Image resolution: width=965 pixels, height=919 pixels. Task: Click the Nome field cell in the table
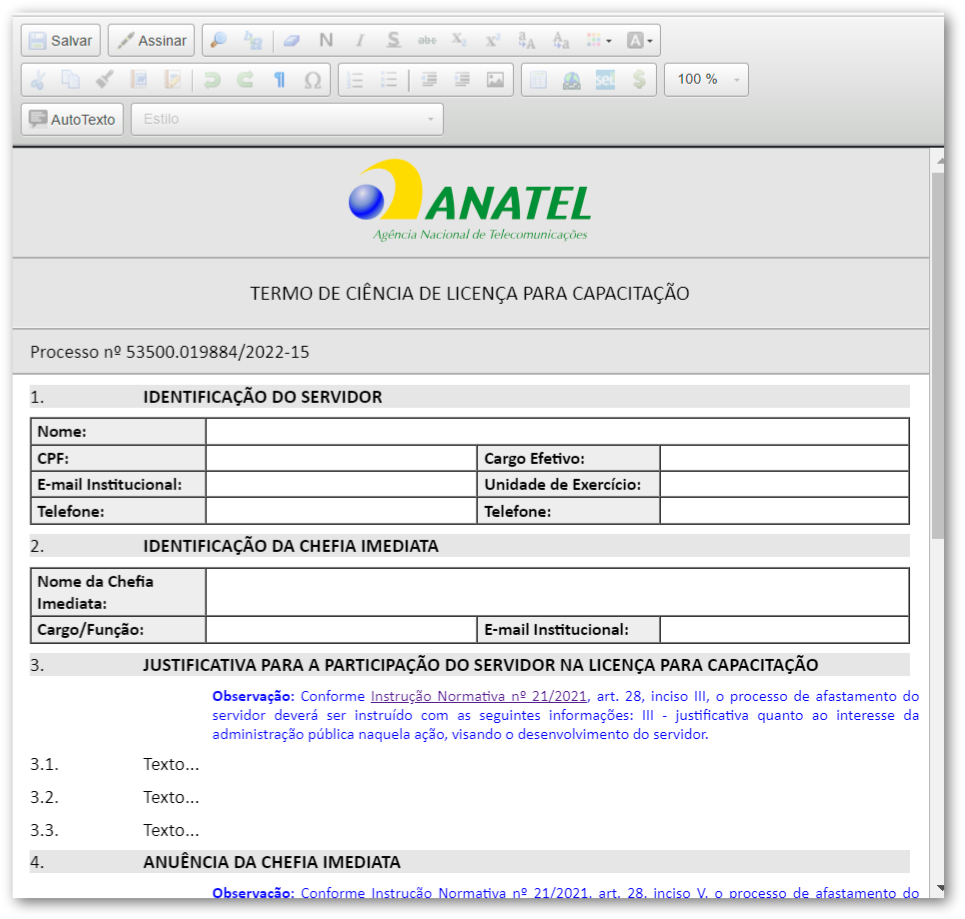557,432
